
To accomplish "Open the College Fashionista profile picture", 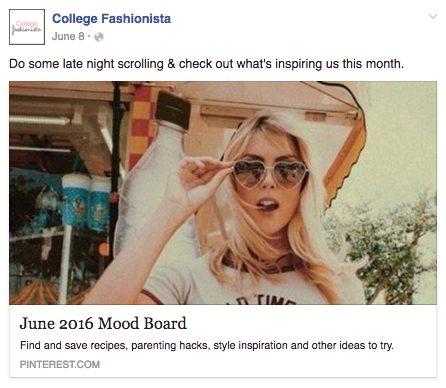I will tap(27, 27).
